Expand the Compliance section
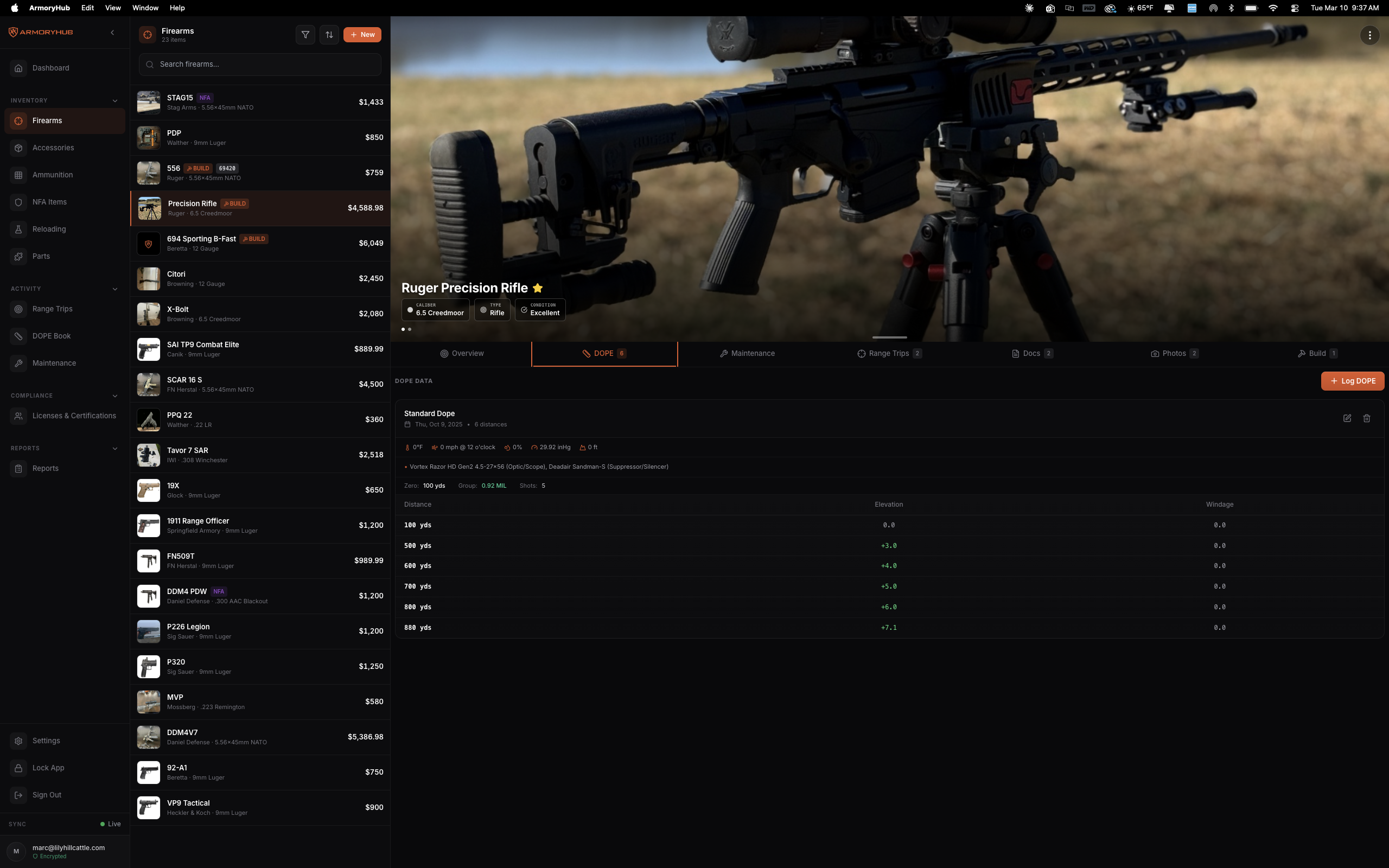This screenshot has width=1389, height=868. [116, 395]
